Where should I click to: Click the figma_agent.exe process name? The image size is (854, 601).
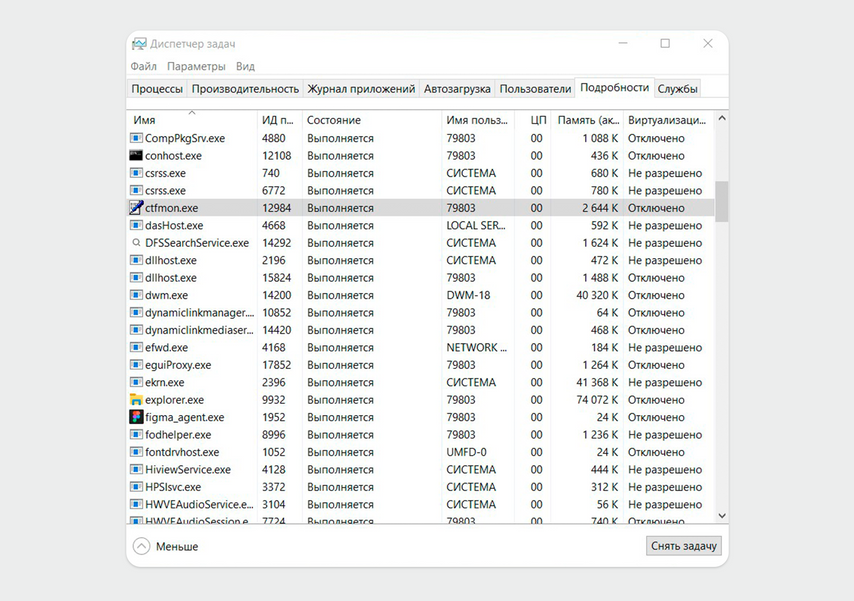pyautogui.click(x=185, y=417)
